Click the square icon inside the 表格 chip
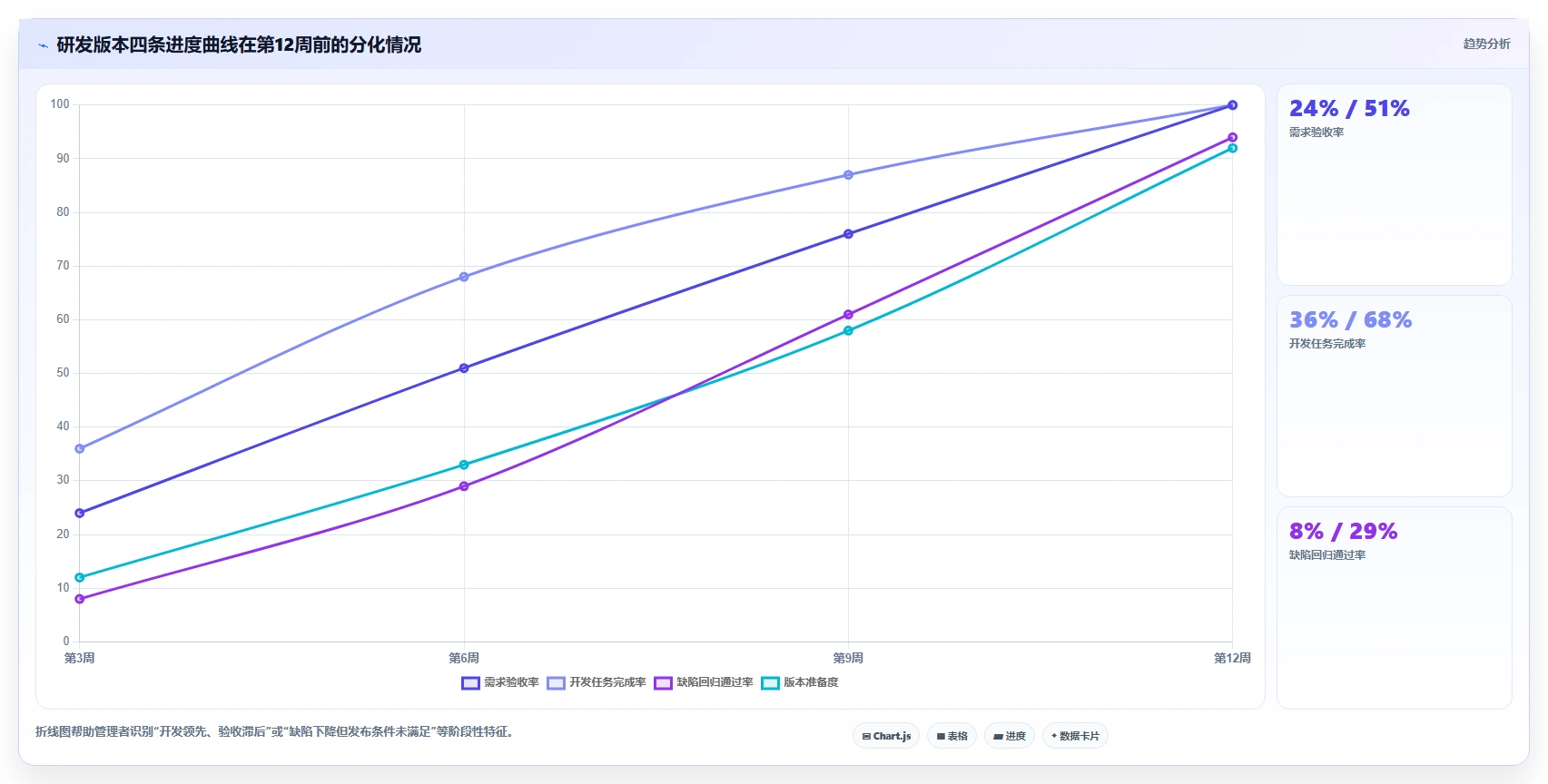1548x784 pixels. (x=941, y=736)
